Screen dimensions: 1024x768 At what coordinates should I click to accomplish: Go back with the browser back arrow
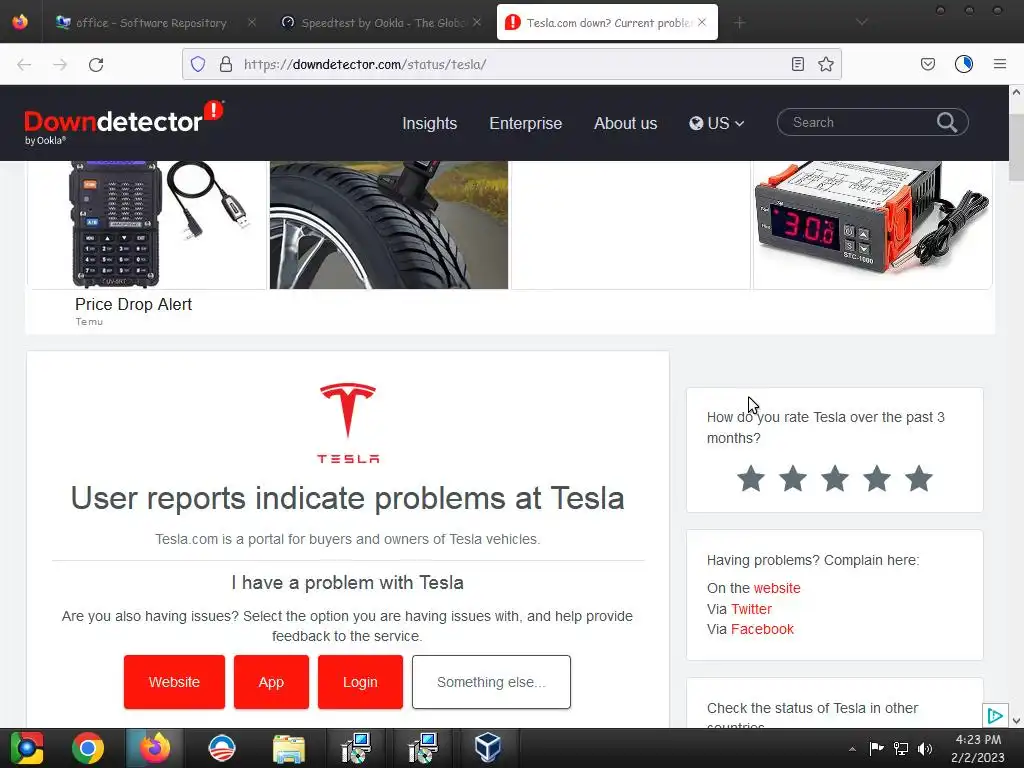tap(24, 65)
